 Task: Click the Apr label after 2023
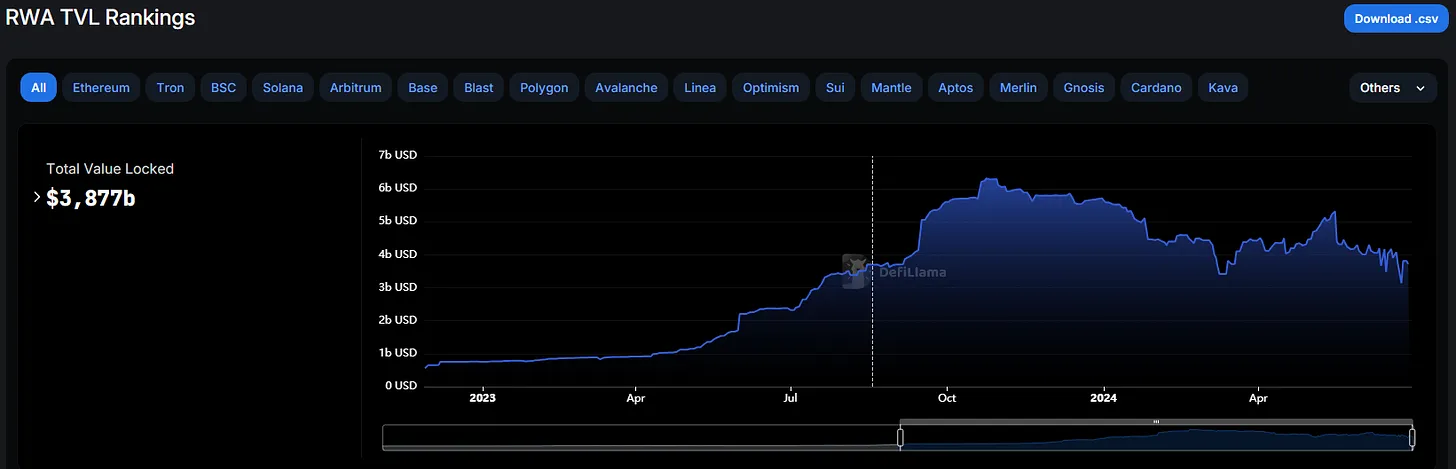pyautogui.click(x=636, y=398)
